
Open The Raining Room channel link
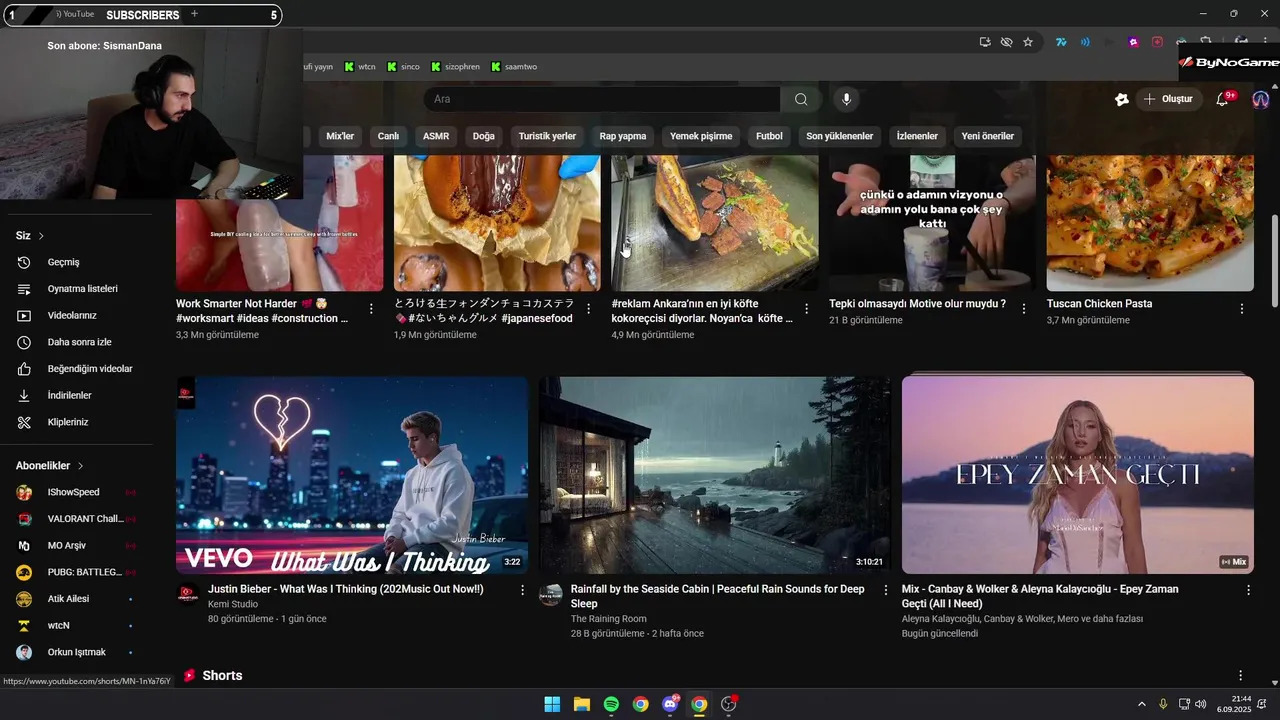pyautogui.click(x=609, y=619)
